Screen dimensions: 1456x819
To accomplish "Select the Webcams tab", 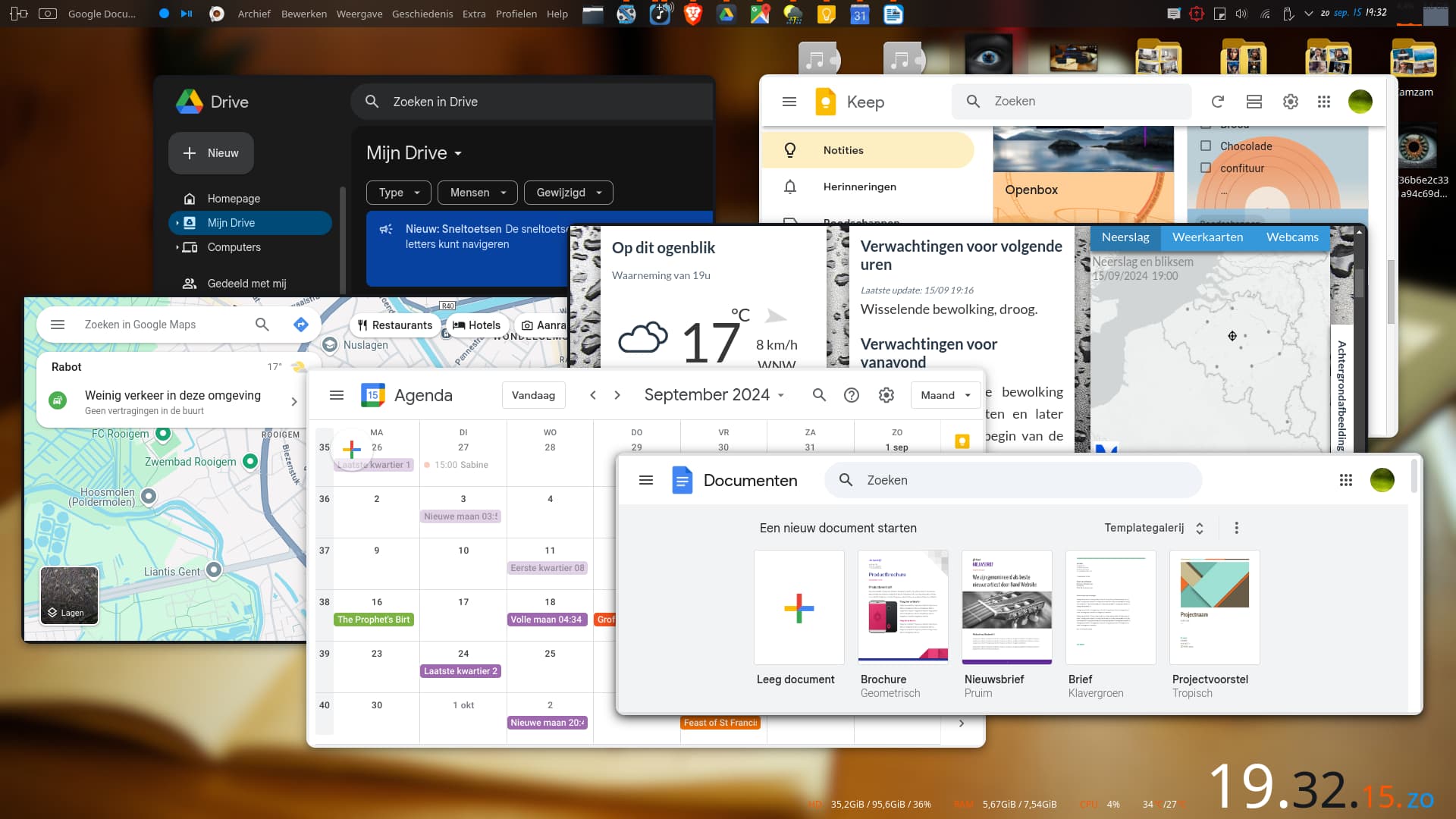I will (x=1292, y=237).
